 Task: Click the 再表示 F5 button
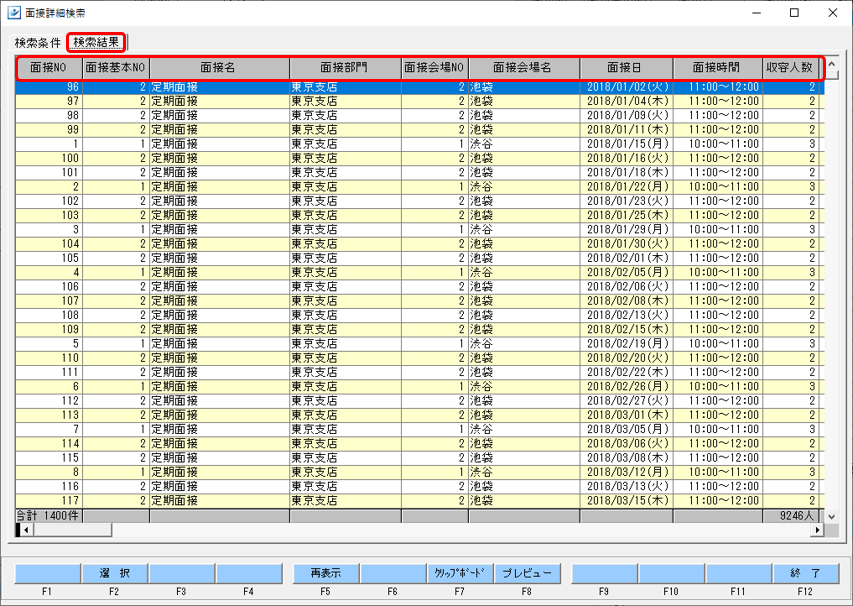pos(326,573)
